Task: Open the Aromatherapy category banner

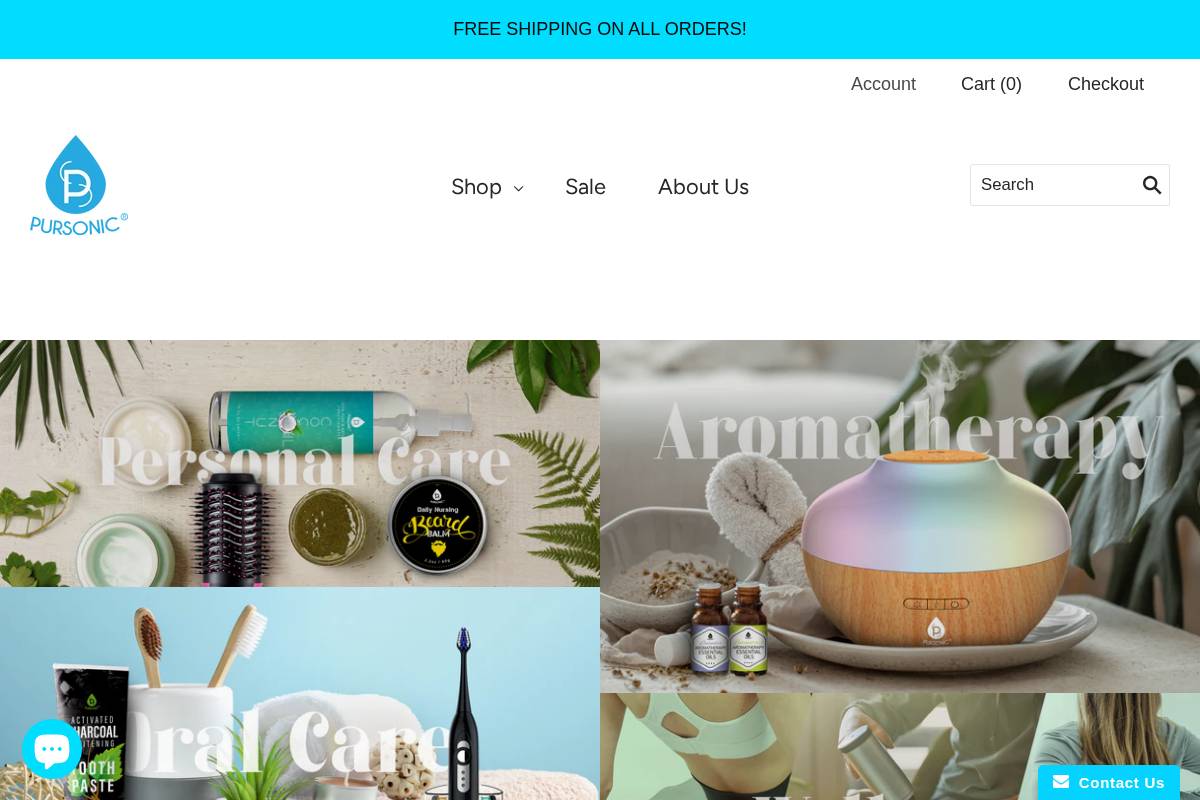Action: [900, 516]
